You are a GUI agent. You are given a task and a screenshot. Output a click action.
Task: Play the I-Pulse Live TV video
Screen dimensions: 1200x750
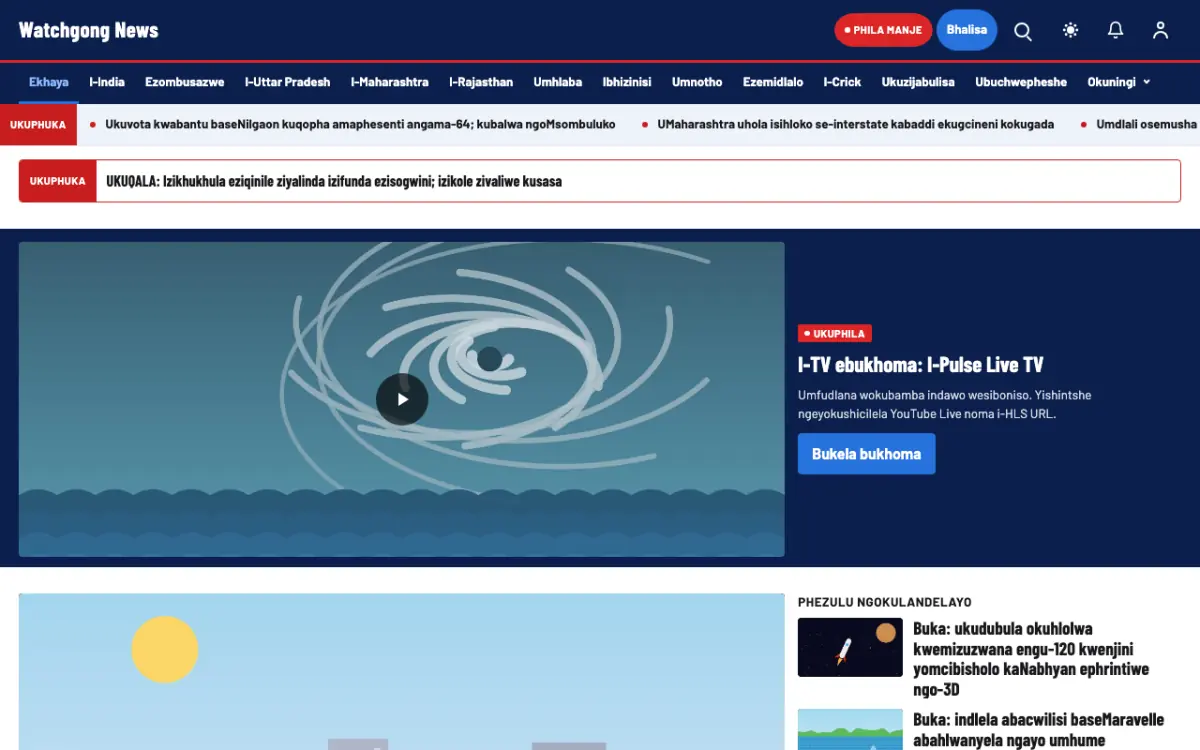[x=402, y=399]
